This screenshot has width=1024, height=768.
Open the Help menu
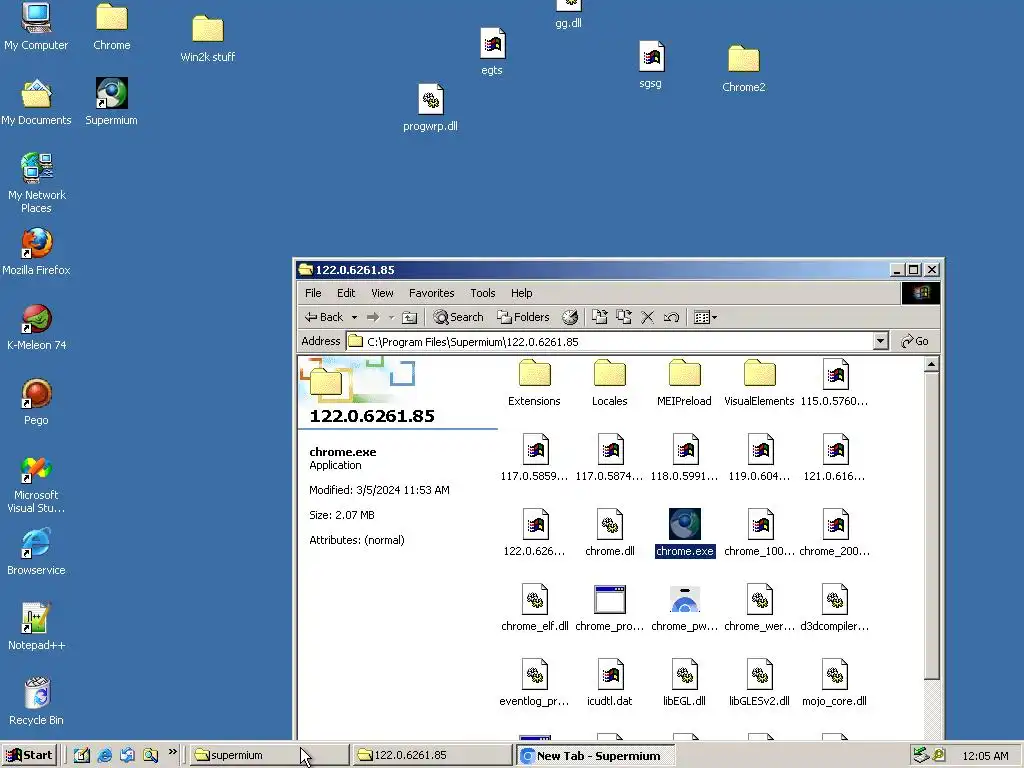click(x=521, y=293)
